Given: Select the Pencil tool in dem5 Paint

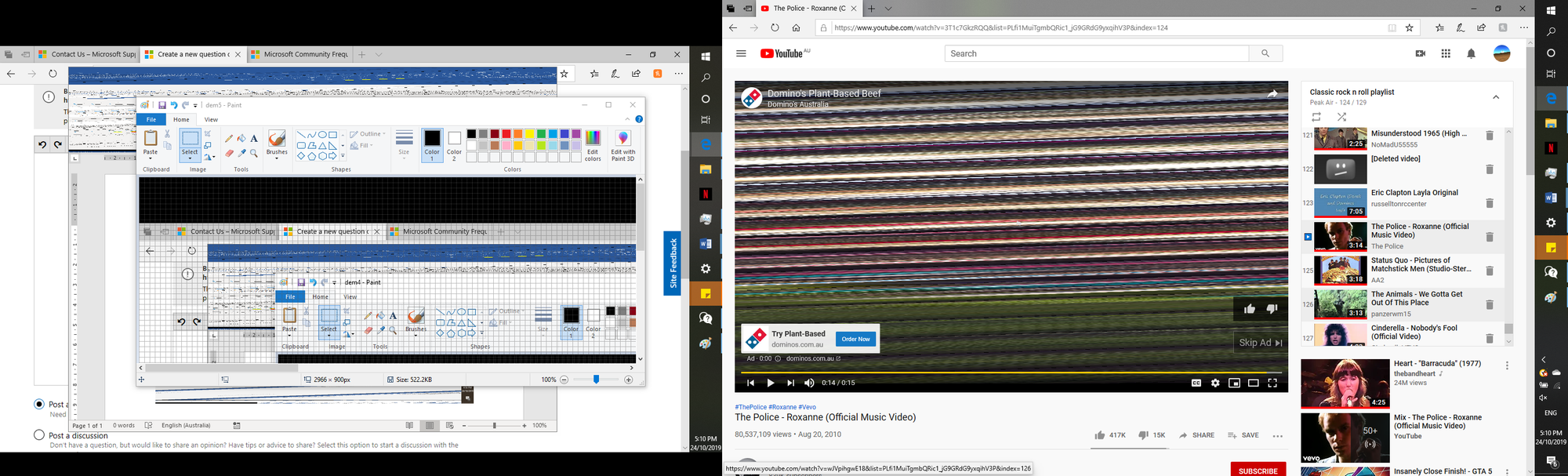Looking at the screenshot, I should (x=229, y=139).
